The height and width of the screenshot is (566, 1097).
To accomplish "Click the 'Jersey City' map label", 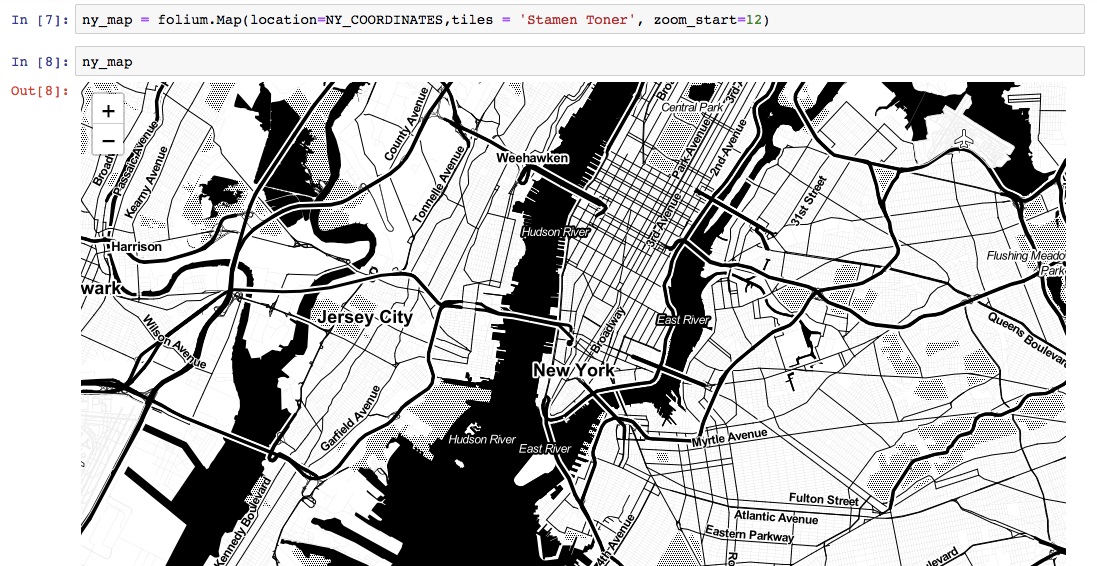I will coord(365,317).
